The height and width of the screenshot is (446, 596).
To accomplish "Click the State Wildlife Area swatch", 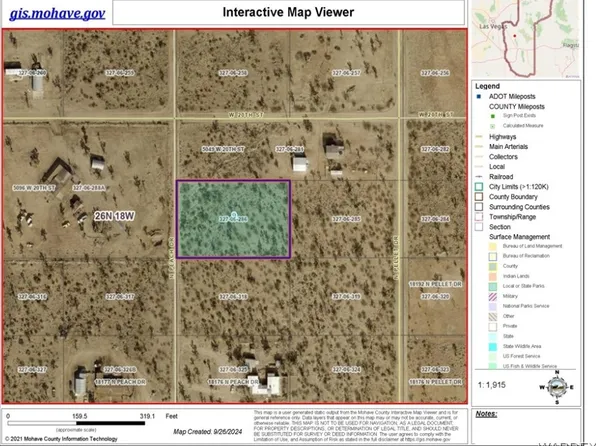I will coord(493,347).
